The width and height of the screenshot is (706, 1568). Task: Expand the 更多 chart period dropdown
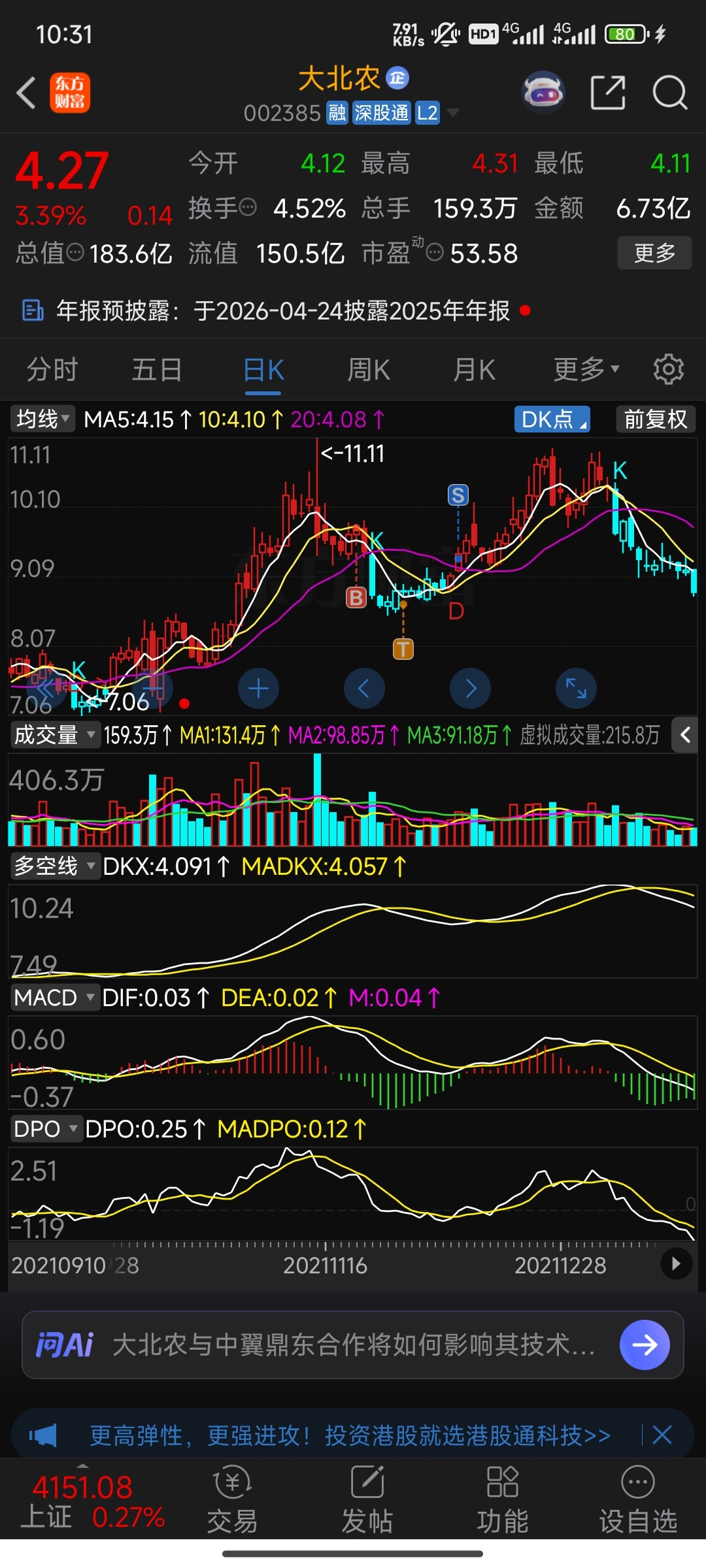[586, 370]
